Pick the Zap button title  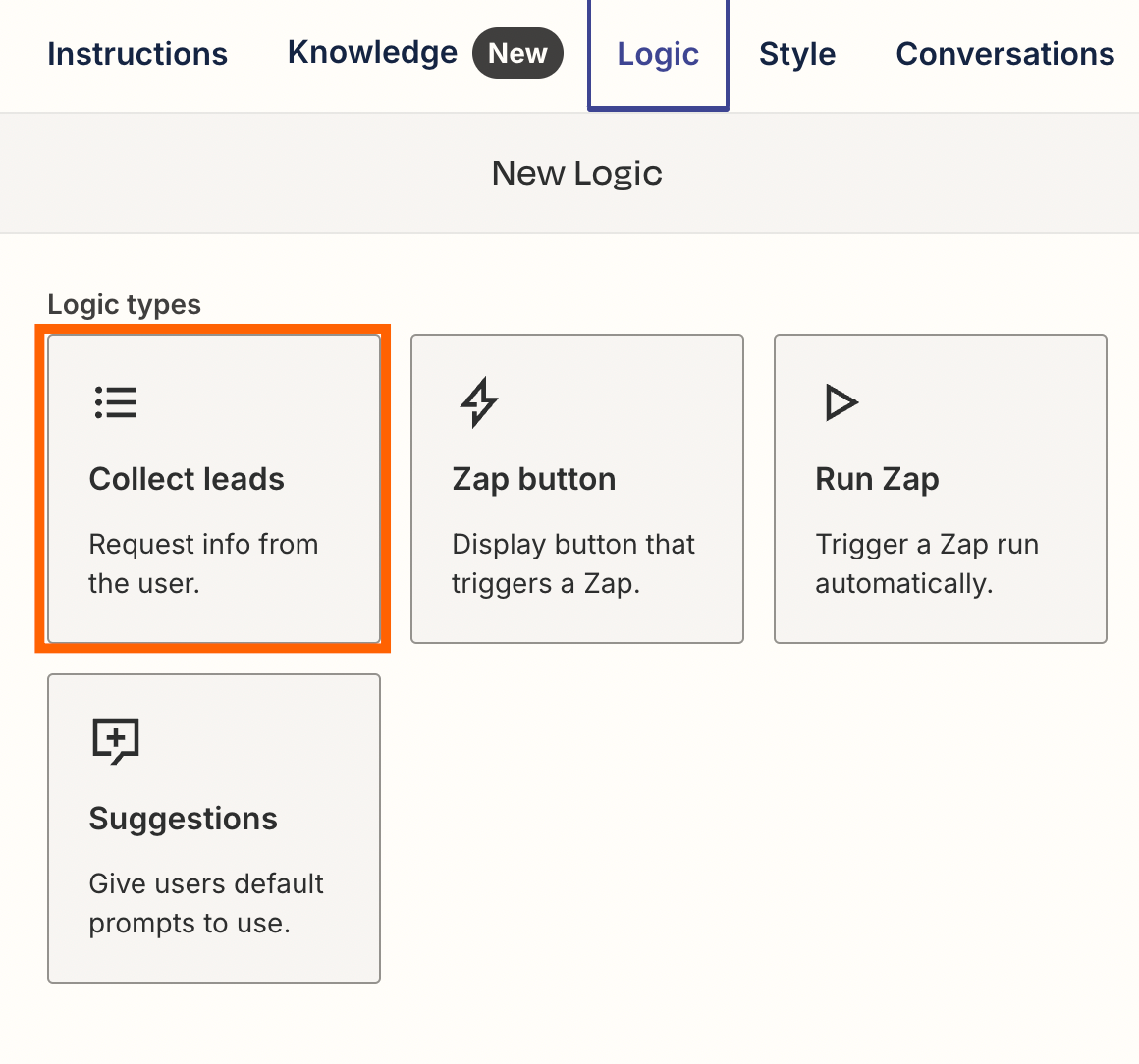click(x=534, y=479)
